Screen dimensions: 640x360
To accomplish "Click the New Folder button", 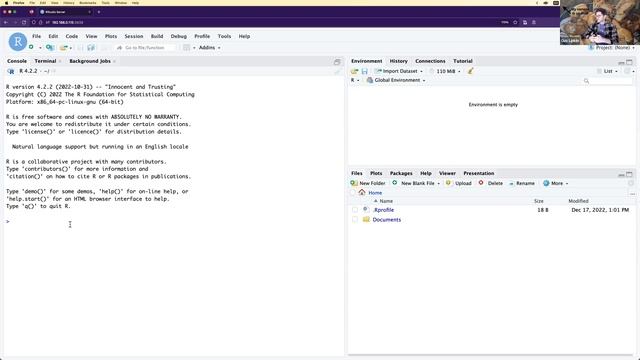I will click(x=368, y=183).
